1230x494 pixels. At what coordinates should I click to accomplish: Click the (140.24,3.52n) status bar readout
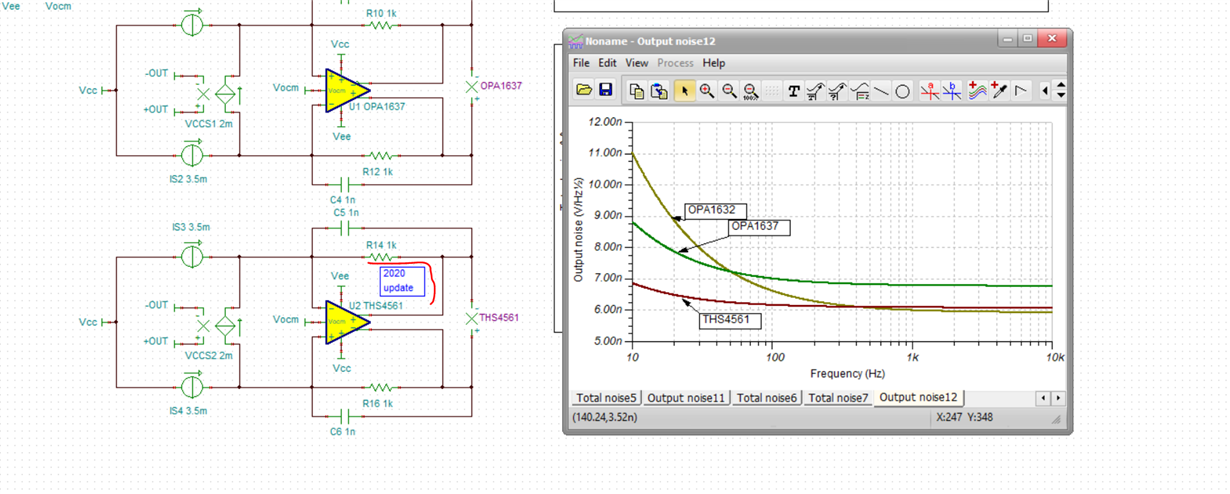pos(604,417)
